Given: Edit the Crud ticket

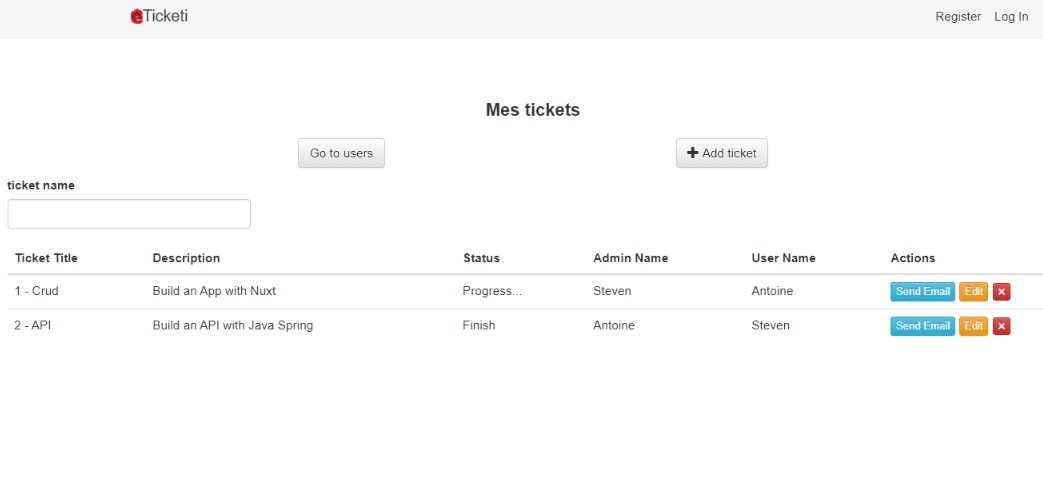Looking at the screenshot, I should coord(973,292).
